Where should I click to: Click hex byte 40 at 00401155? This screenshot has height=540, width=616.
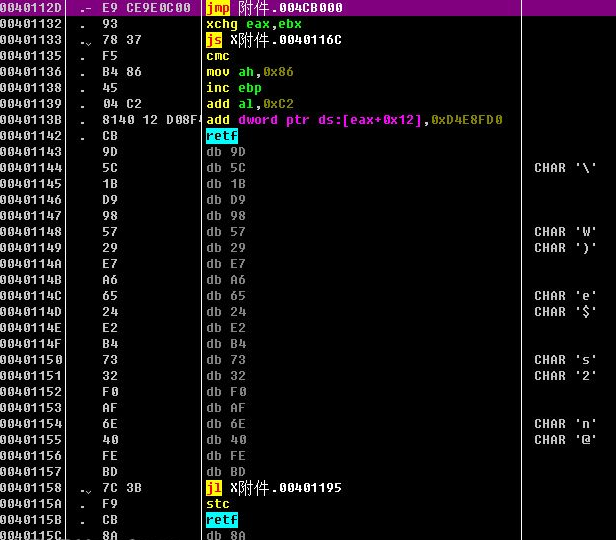click(110, 440)
